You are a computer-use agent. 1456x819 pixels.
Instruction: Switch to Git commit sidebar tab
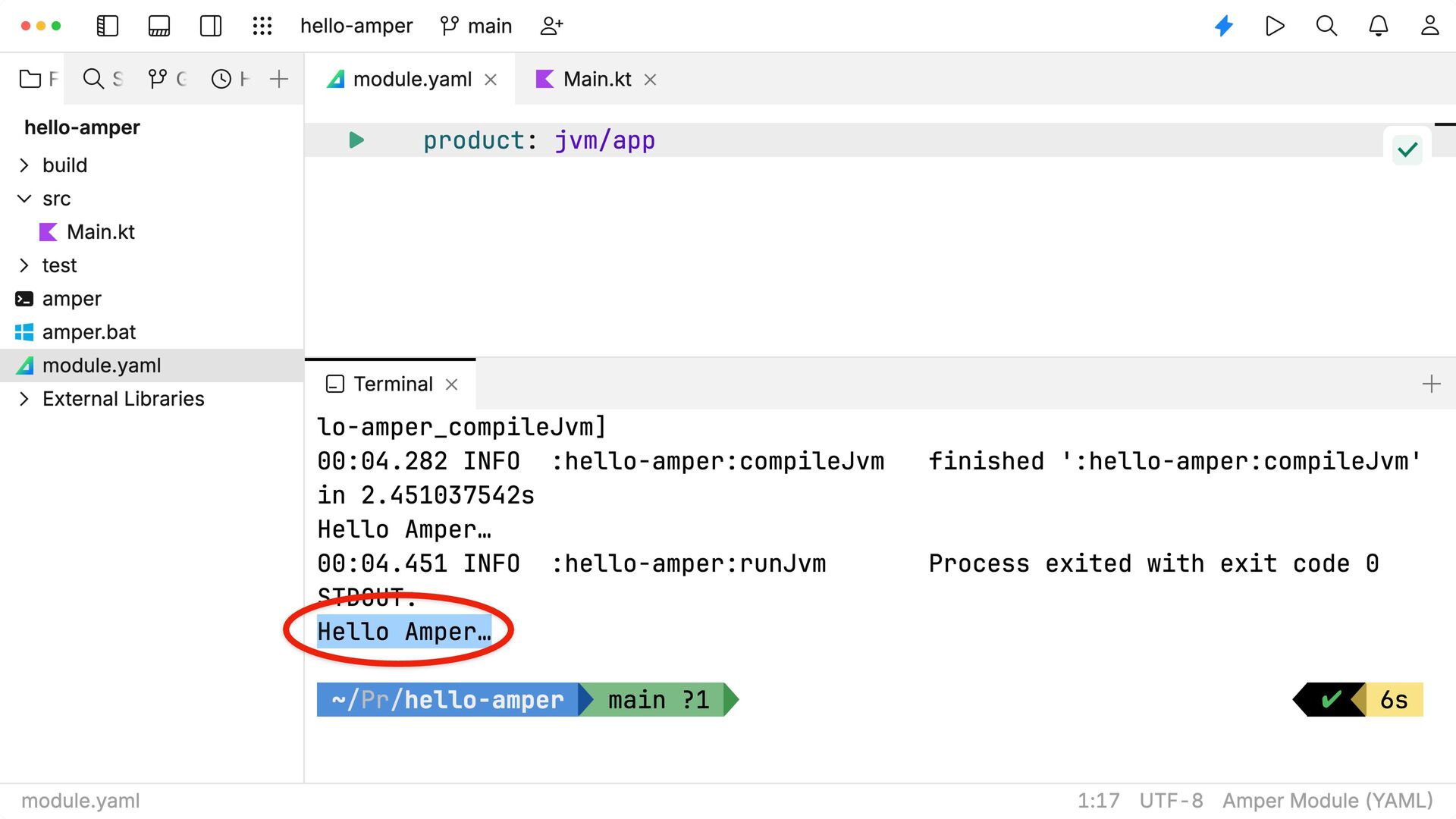pyautogui.click(x=167, y=79)
